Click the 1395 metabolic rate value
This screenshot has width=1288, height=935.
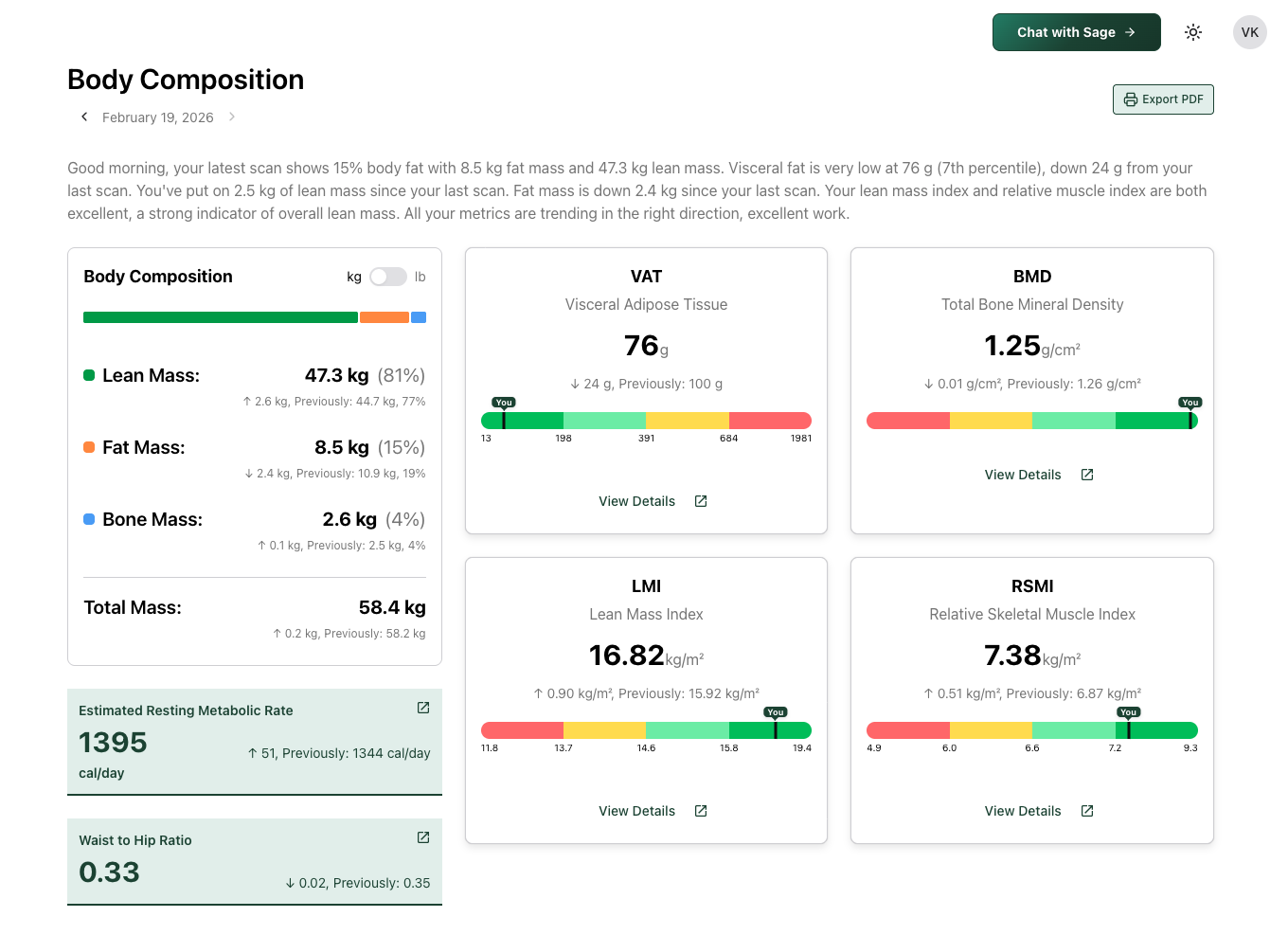(113, 743)
